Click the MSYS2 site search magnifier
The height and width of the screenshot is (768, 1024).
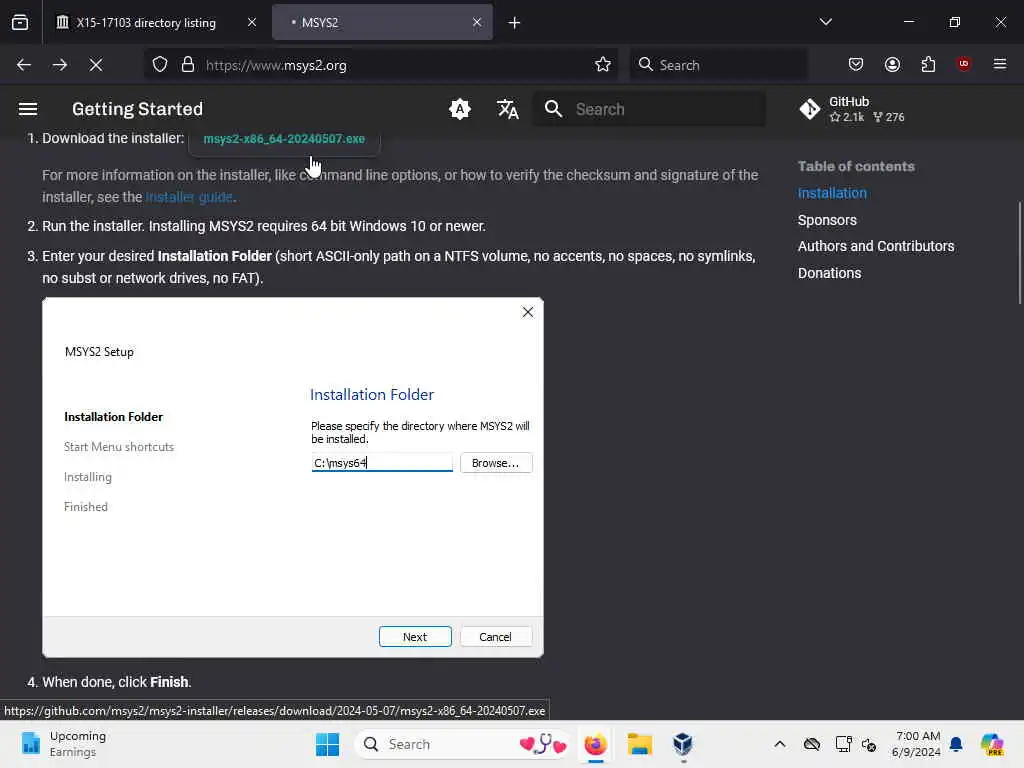click(554, 109)
